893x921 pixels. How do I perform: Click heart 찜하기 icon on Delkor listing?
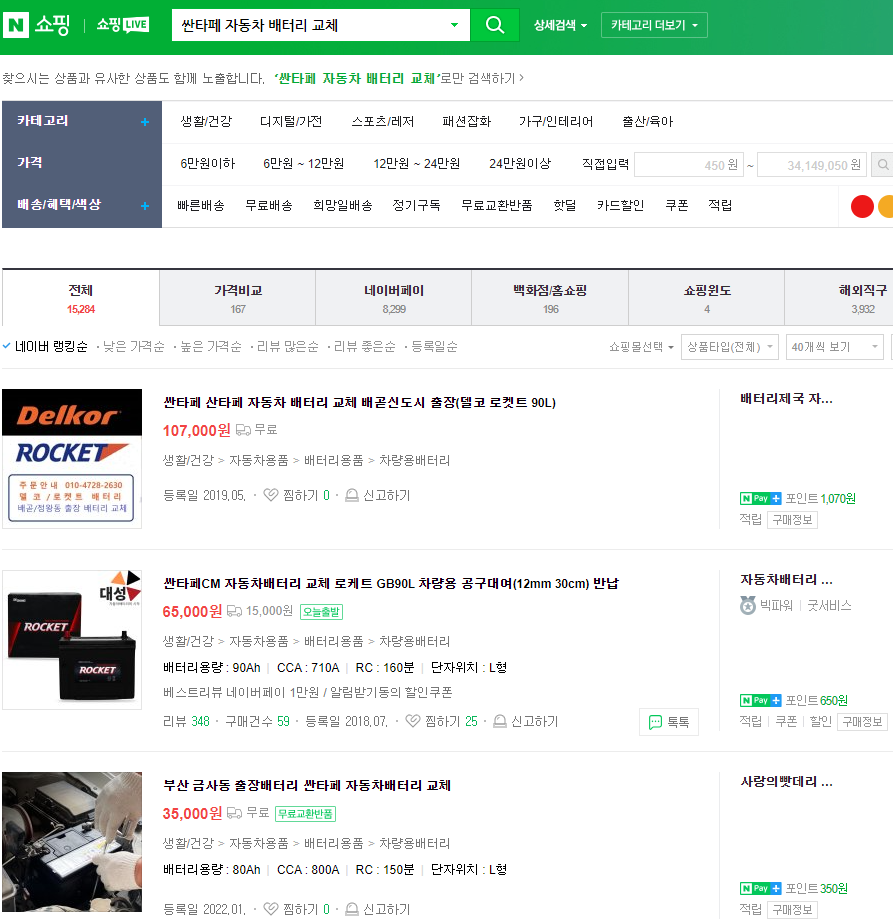tap(270, 495)
